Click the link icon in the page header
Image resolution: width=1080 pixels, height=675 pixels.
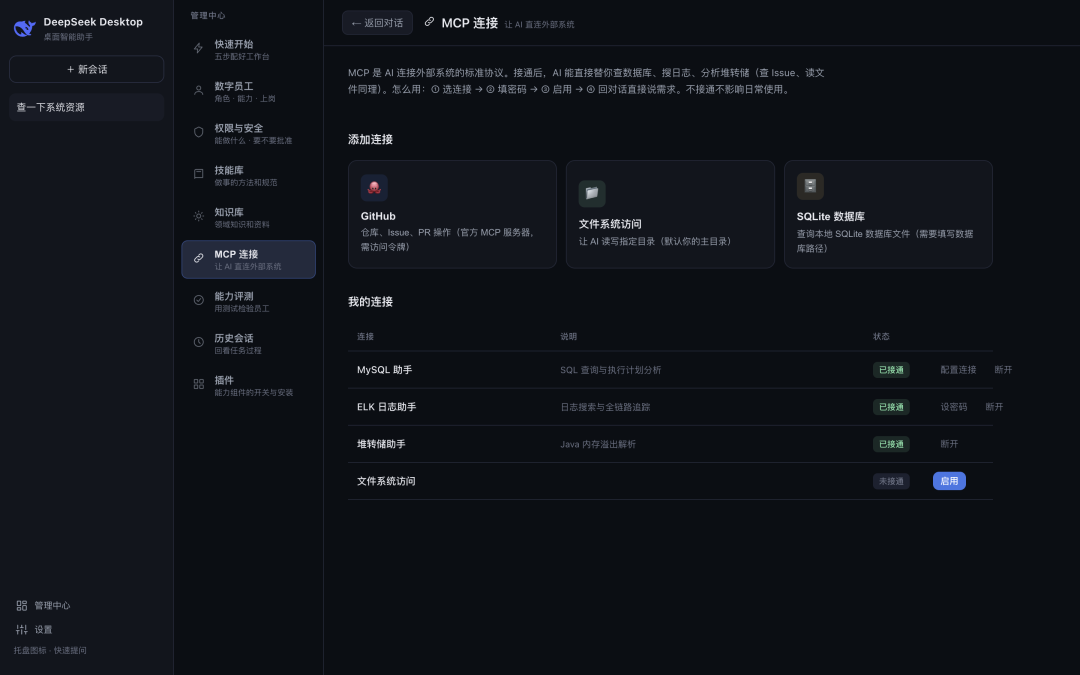[429, 22]
